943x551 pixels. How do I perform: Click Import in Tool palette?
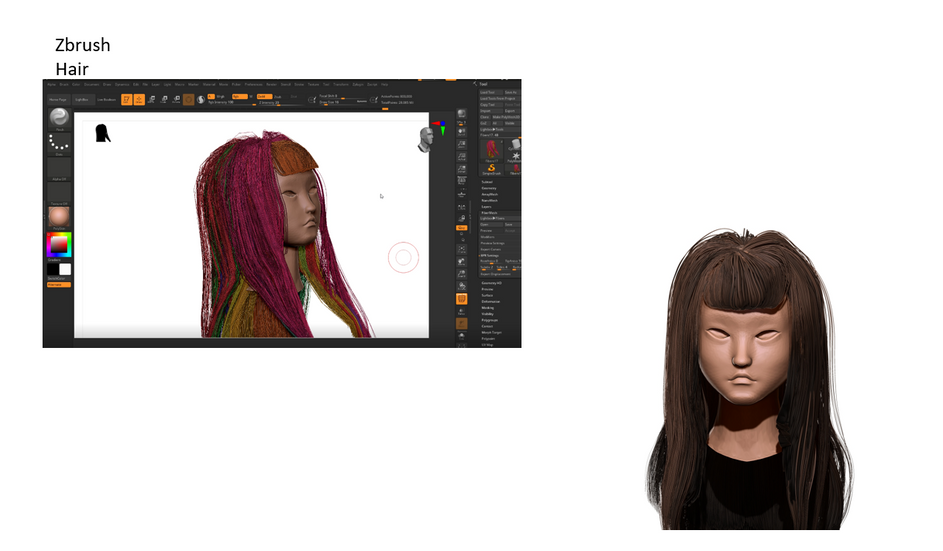point(491,111)
